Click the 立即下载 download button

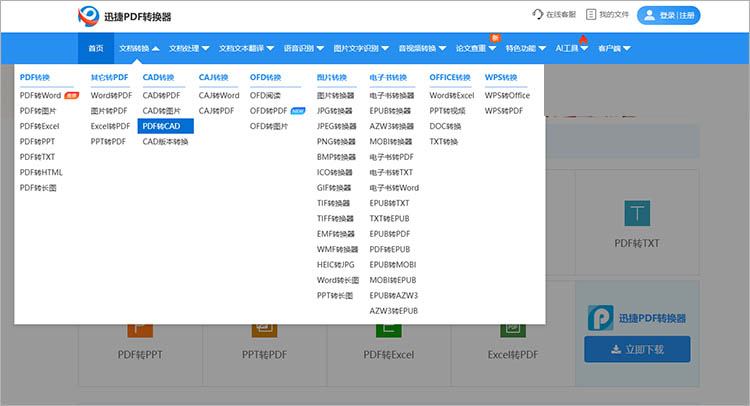(x=637, y=349)
